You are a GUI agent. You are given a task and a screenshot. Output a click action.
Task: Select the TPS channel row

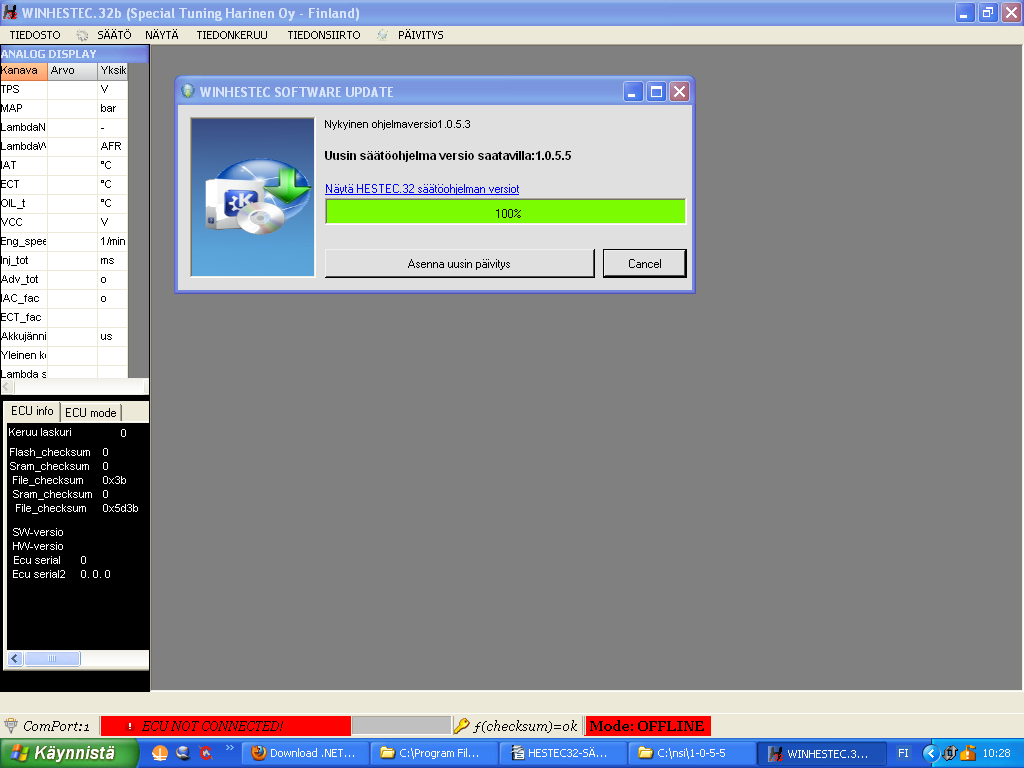coord(64,89)
